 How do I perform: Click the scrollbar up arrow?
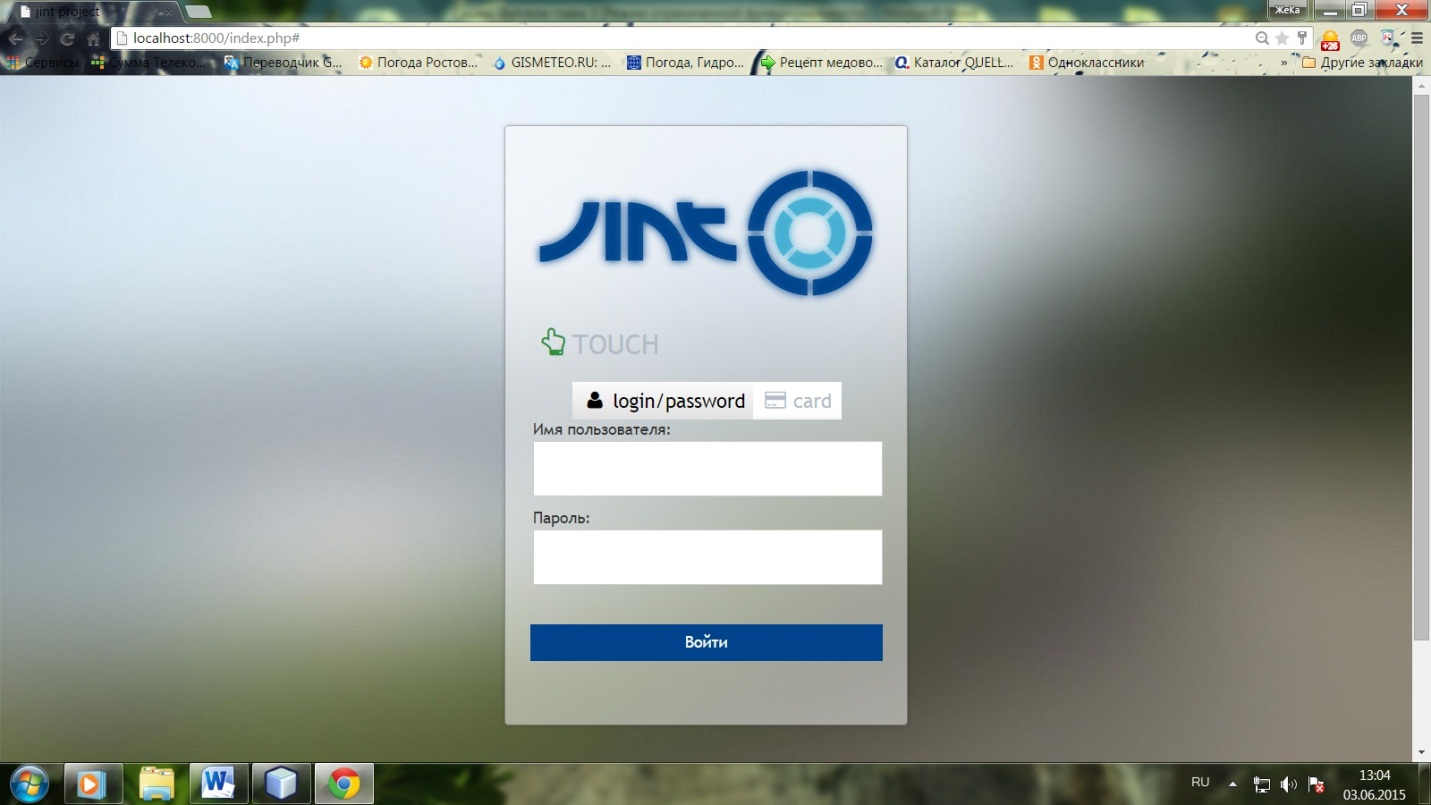(x=1421, y=86)
